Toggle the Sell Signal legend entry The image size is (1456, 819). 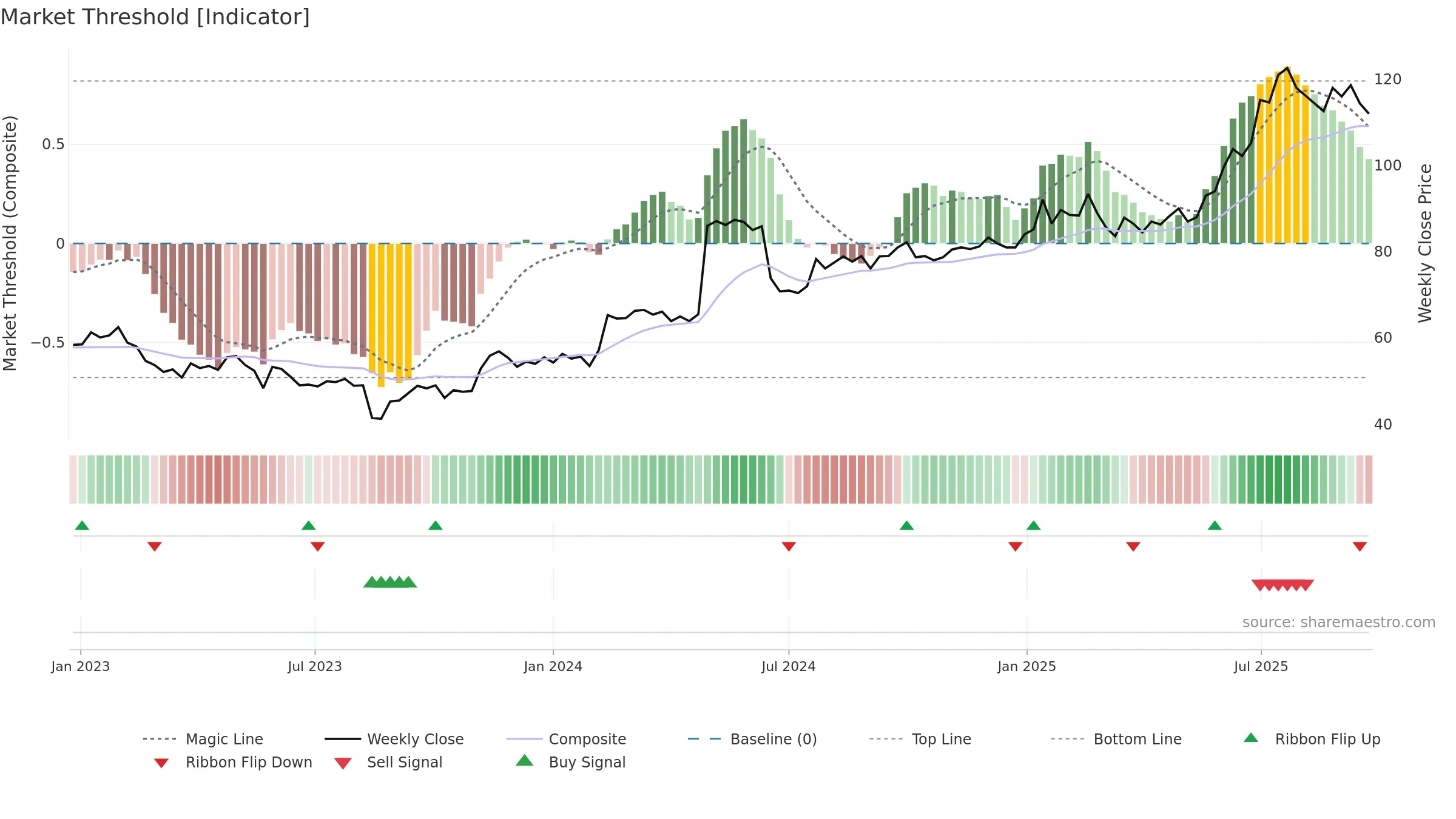tap(388, 762)
